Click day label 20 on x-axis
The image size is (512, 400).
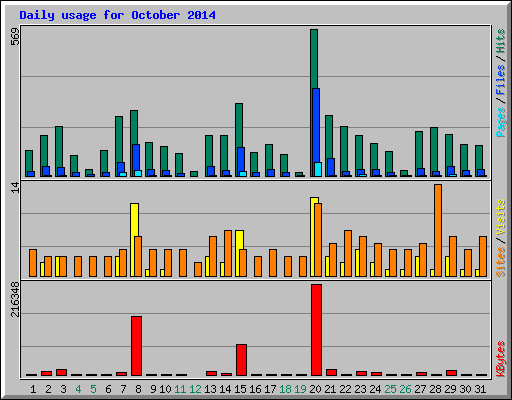[315, 389]
